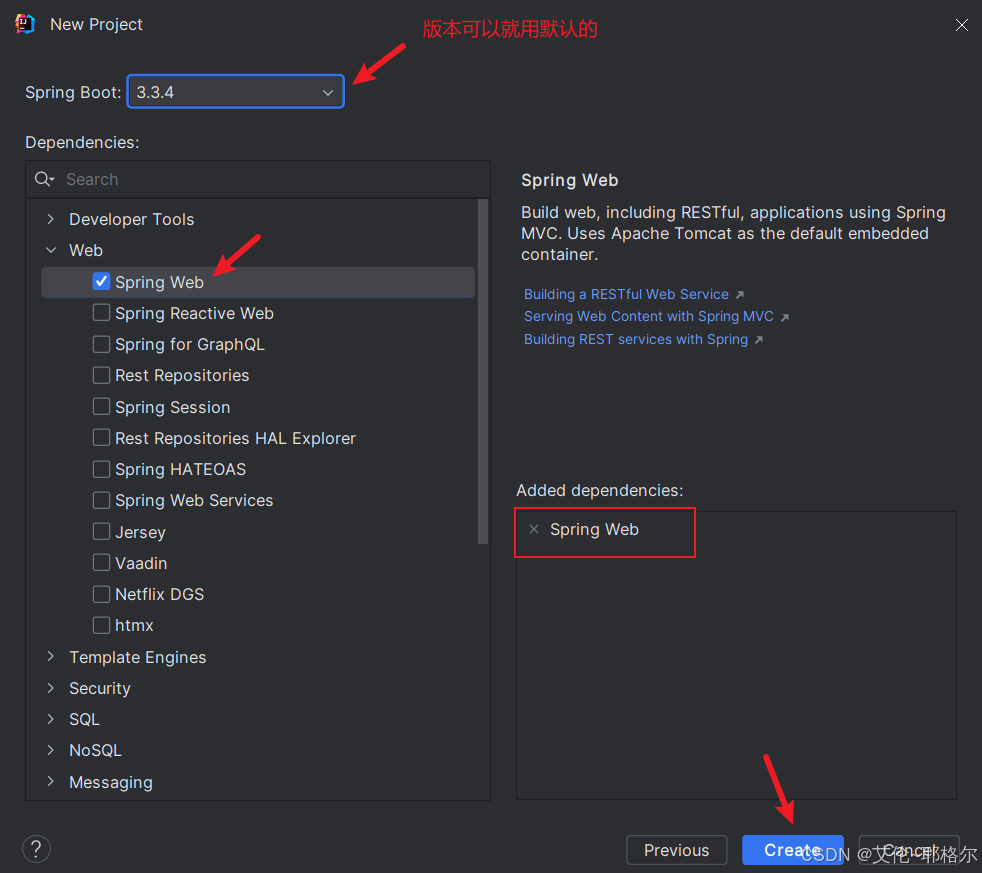
Task: Tick the Rest Repositories checkbox
Action: point(101,375)
